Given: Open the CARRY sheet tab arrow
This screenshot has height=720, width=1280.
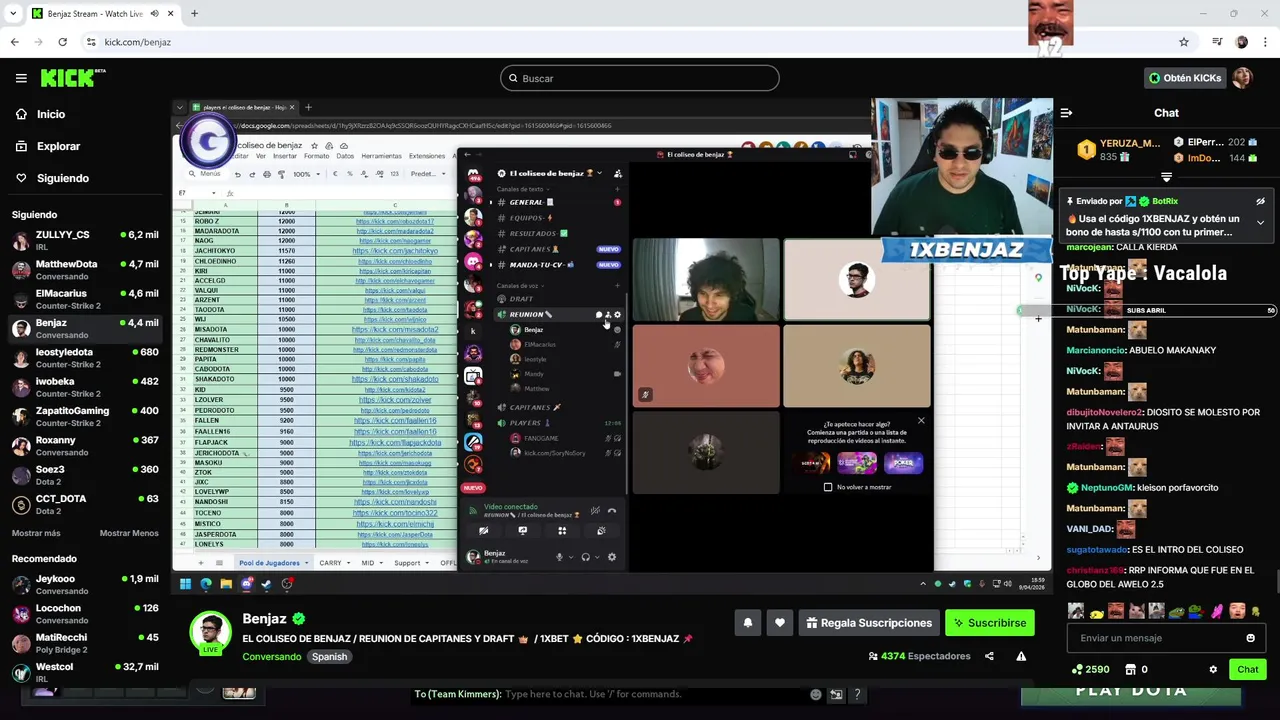Looking at the screenshot, I should (x=349, y=563).
